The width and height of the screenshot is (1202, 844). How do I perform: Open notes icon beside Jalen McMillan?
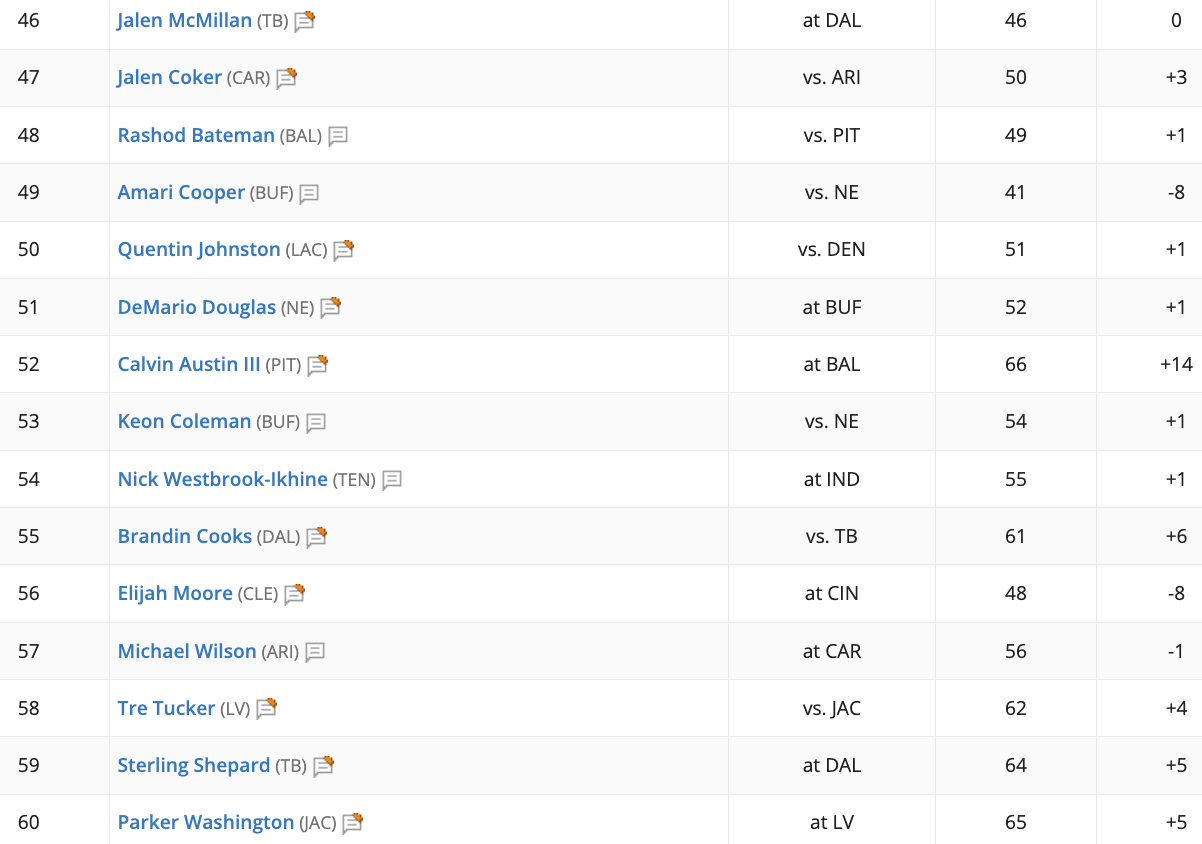pyautogui.click(x=305, y=21)
